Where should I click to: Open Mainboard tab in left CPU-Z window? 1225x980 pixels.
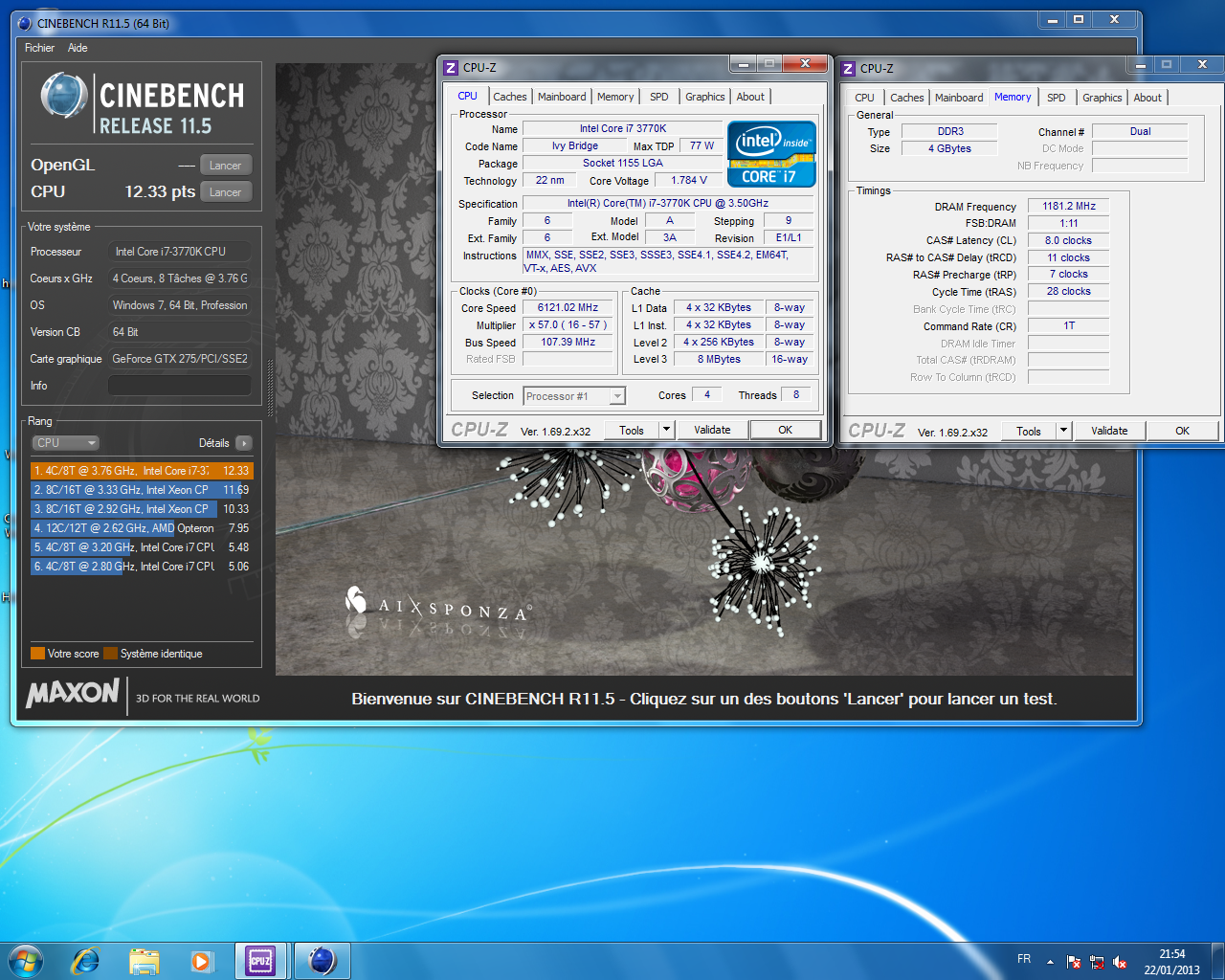point(562,97)
